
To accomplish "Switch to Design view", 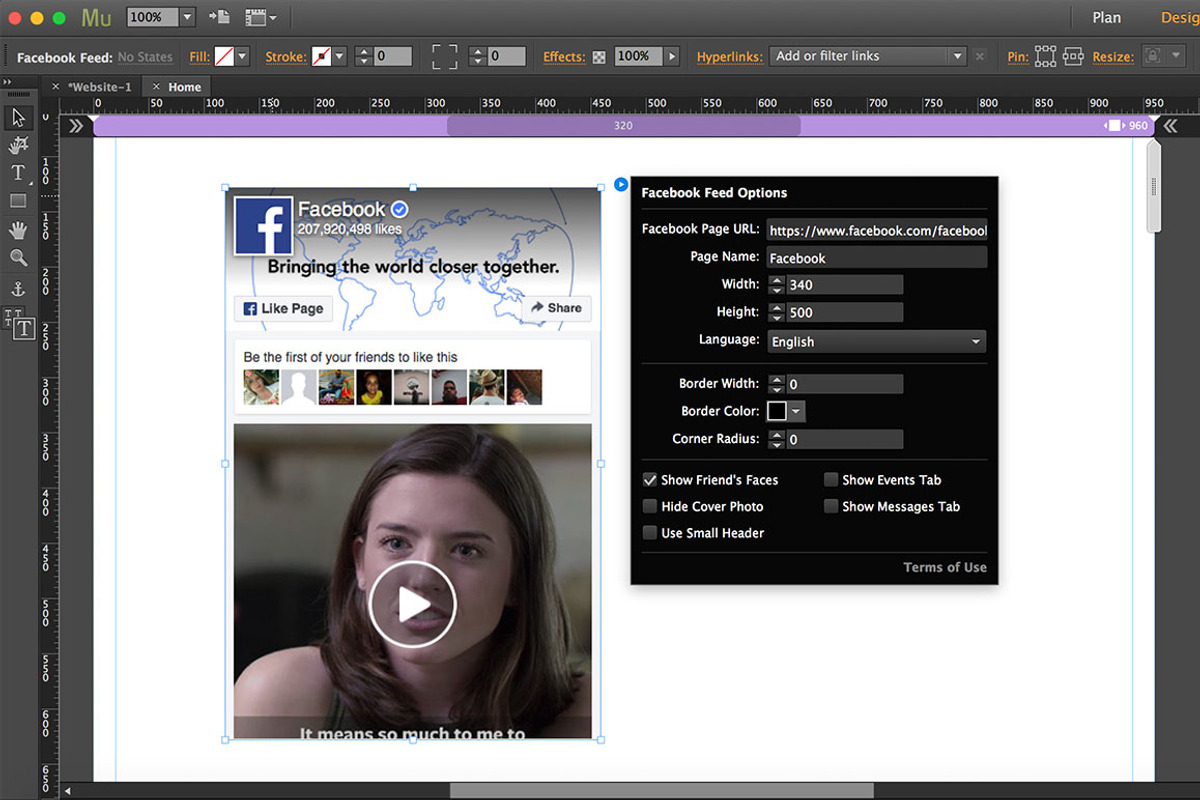I will (1180, 17).
